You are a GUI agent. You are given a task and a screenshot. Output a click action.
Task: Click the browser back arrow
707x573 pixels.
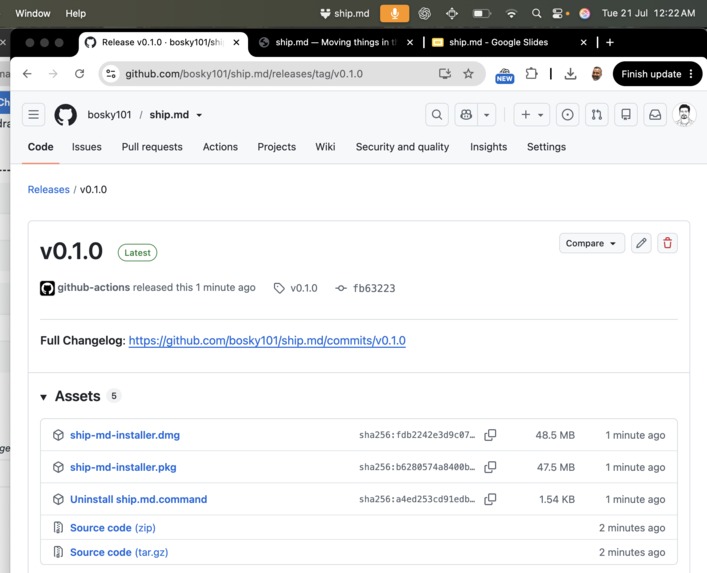(27, 73)
